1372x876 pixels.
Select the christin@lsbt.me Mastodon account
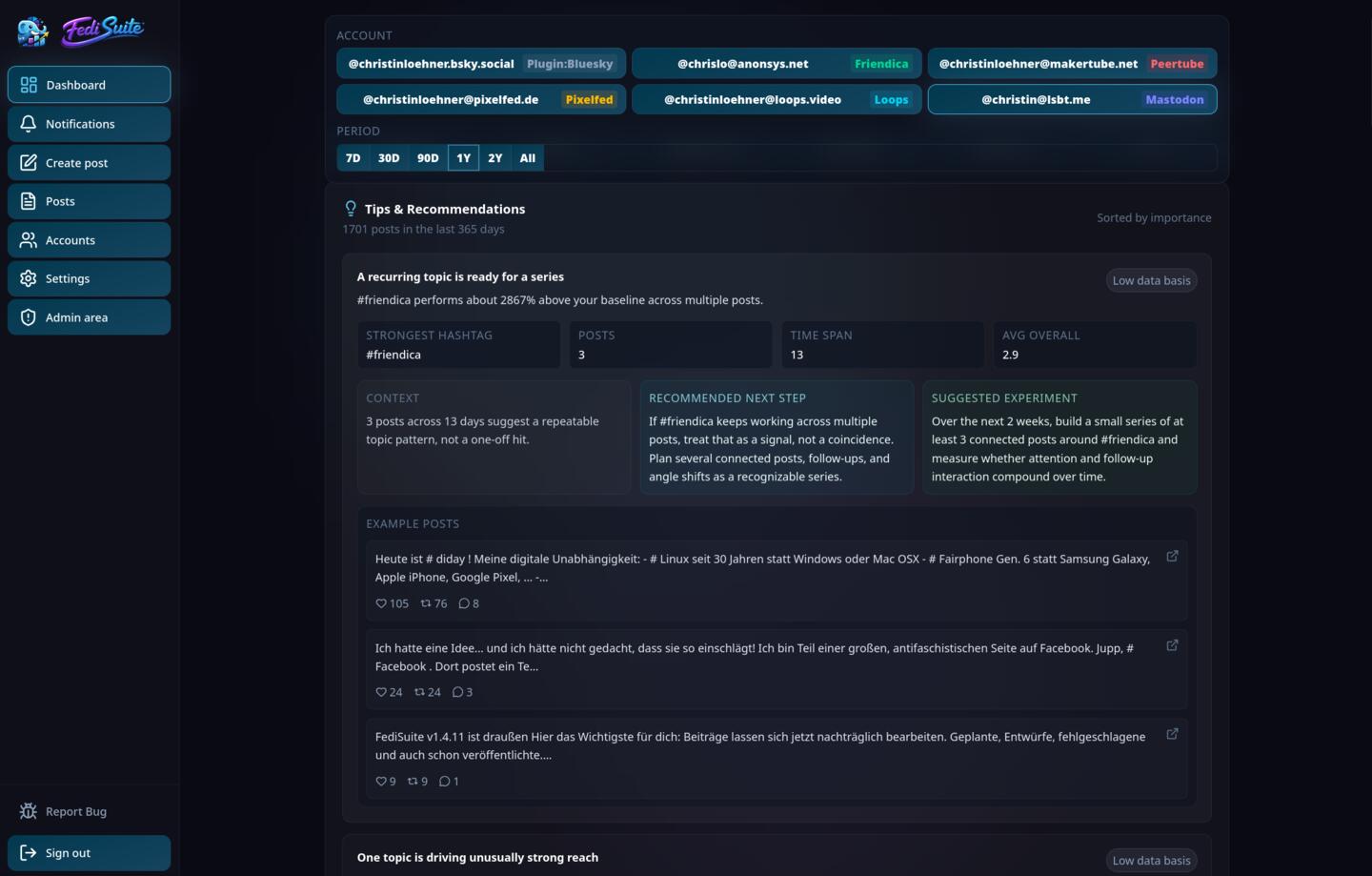[x=1072, y=99]
